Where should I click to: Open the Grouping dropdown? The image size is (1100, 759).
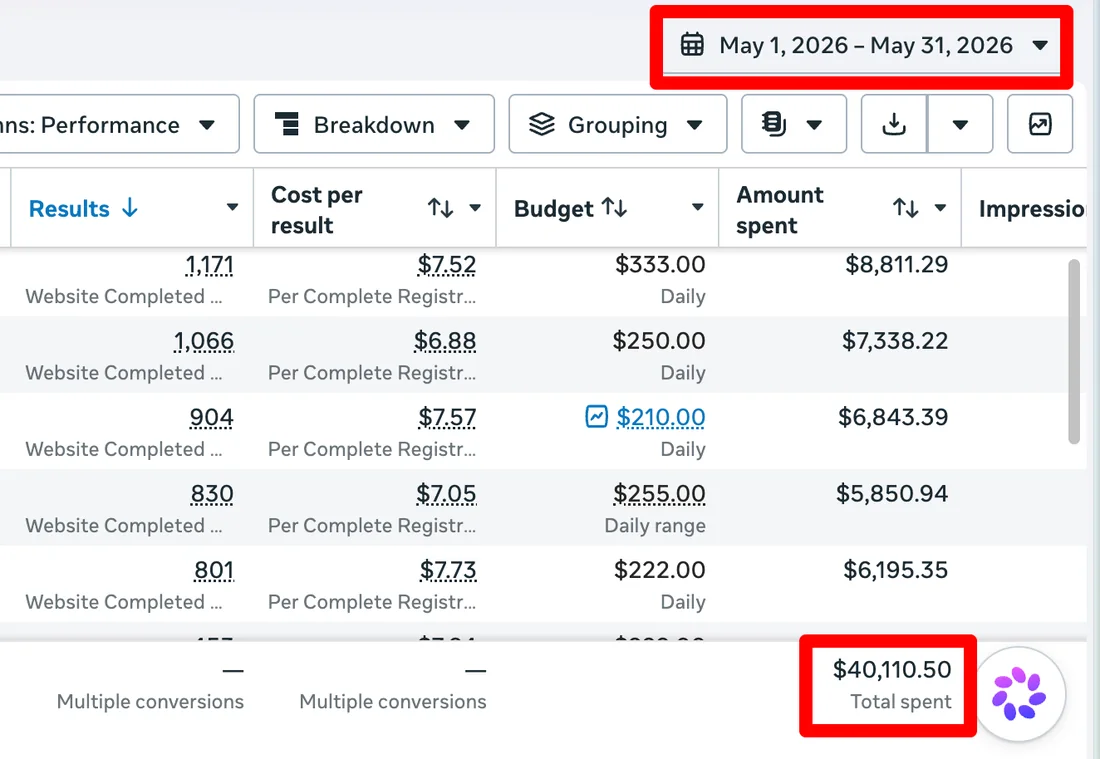pyautogui.click(x=617, y=125)
